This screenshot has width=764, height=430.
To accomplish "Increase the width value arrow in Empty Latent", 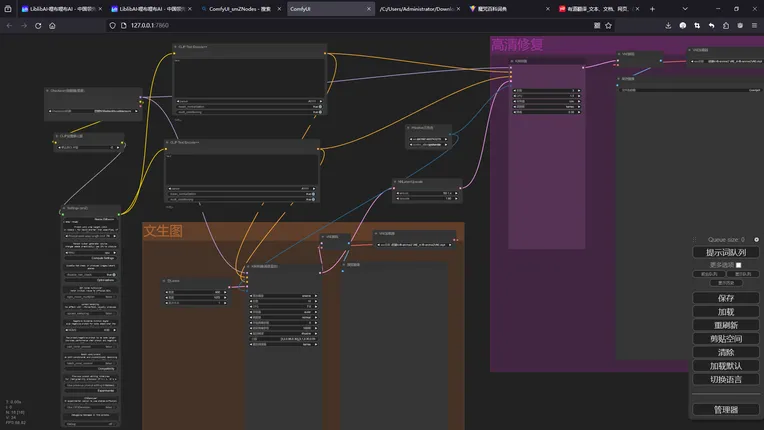I will tap(224, 292).
